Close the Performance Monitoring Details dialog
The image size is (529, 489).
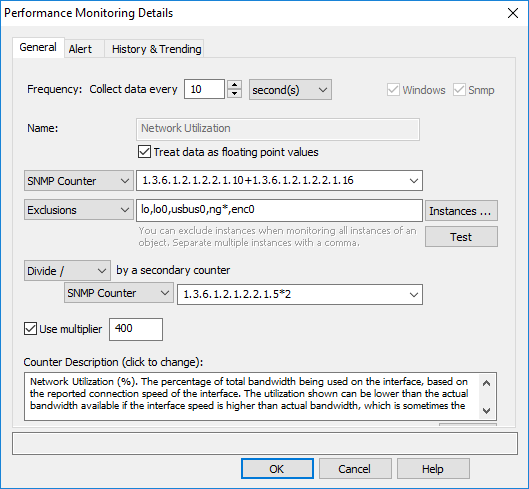pos(513,13)
